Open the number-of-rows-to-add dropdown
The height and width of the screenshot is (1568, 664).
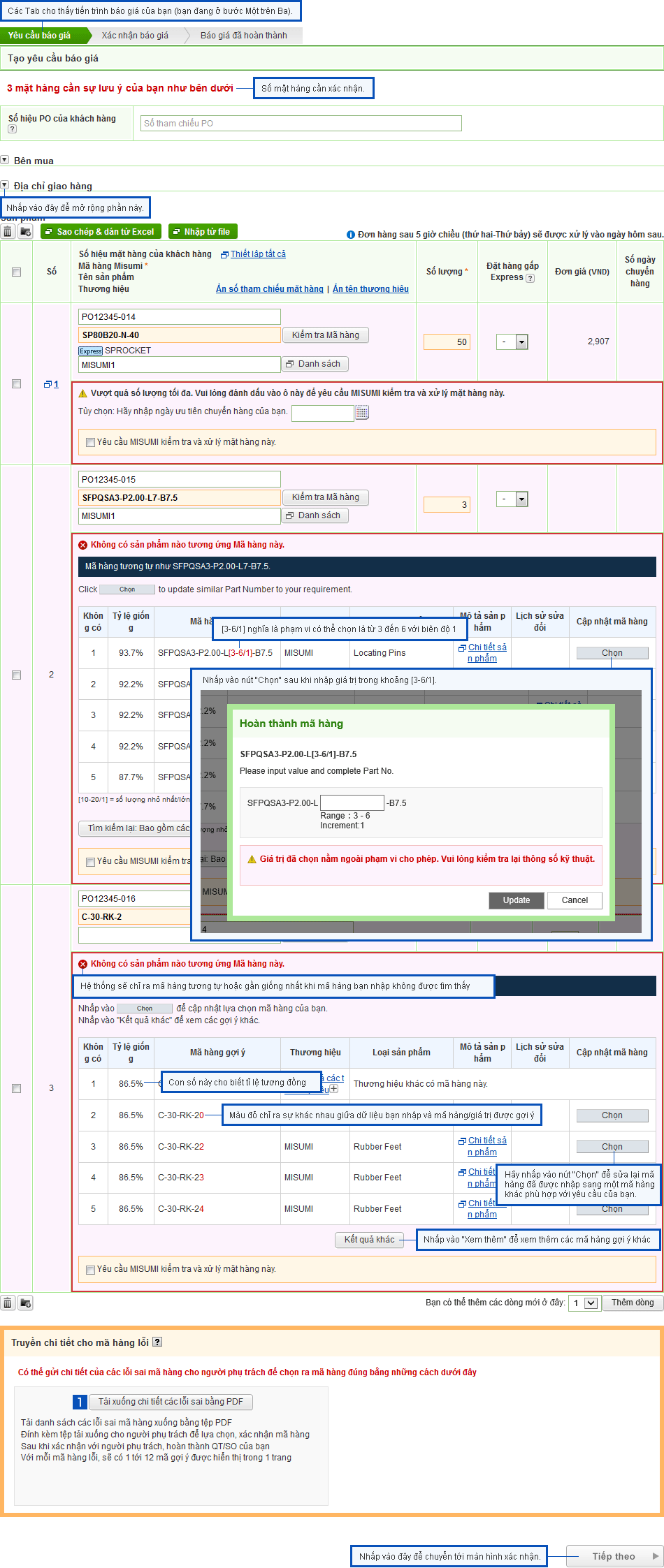click(585, 1303)
